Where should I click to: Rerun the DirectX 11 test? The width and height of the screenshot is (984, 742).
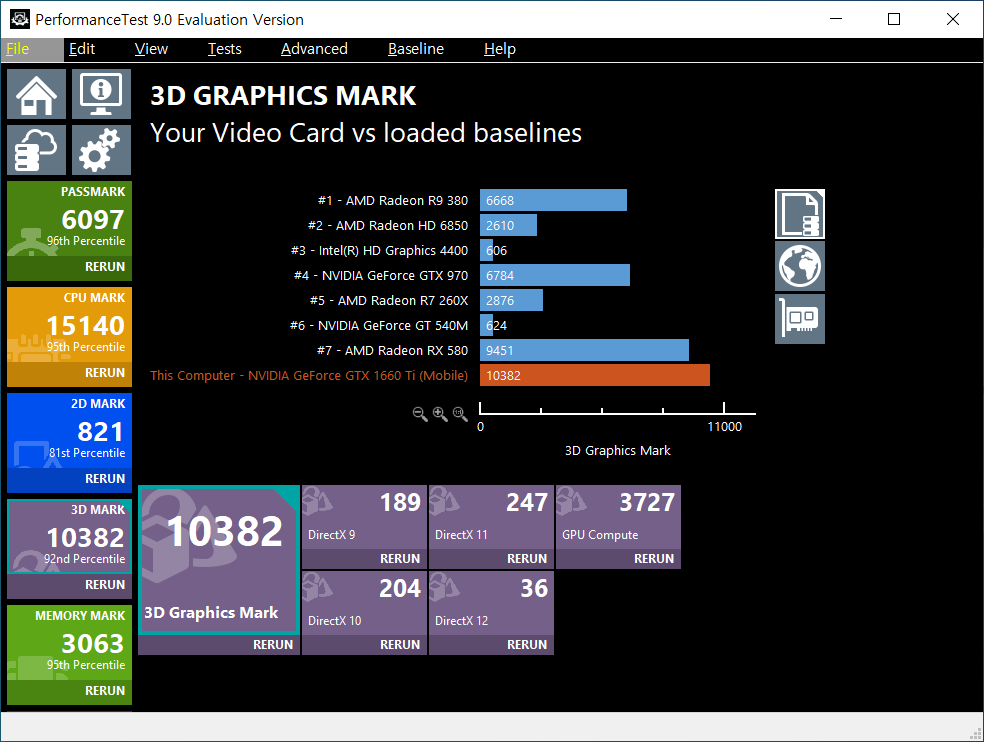click(x=491, y=559)
